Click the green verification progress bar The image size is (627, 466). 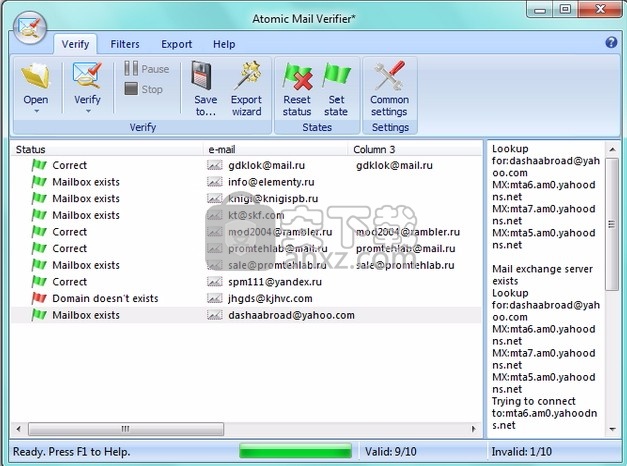(x=295, y=452)
